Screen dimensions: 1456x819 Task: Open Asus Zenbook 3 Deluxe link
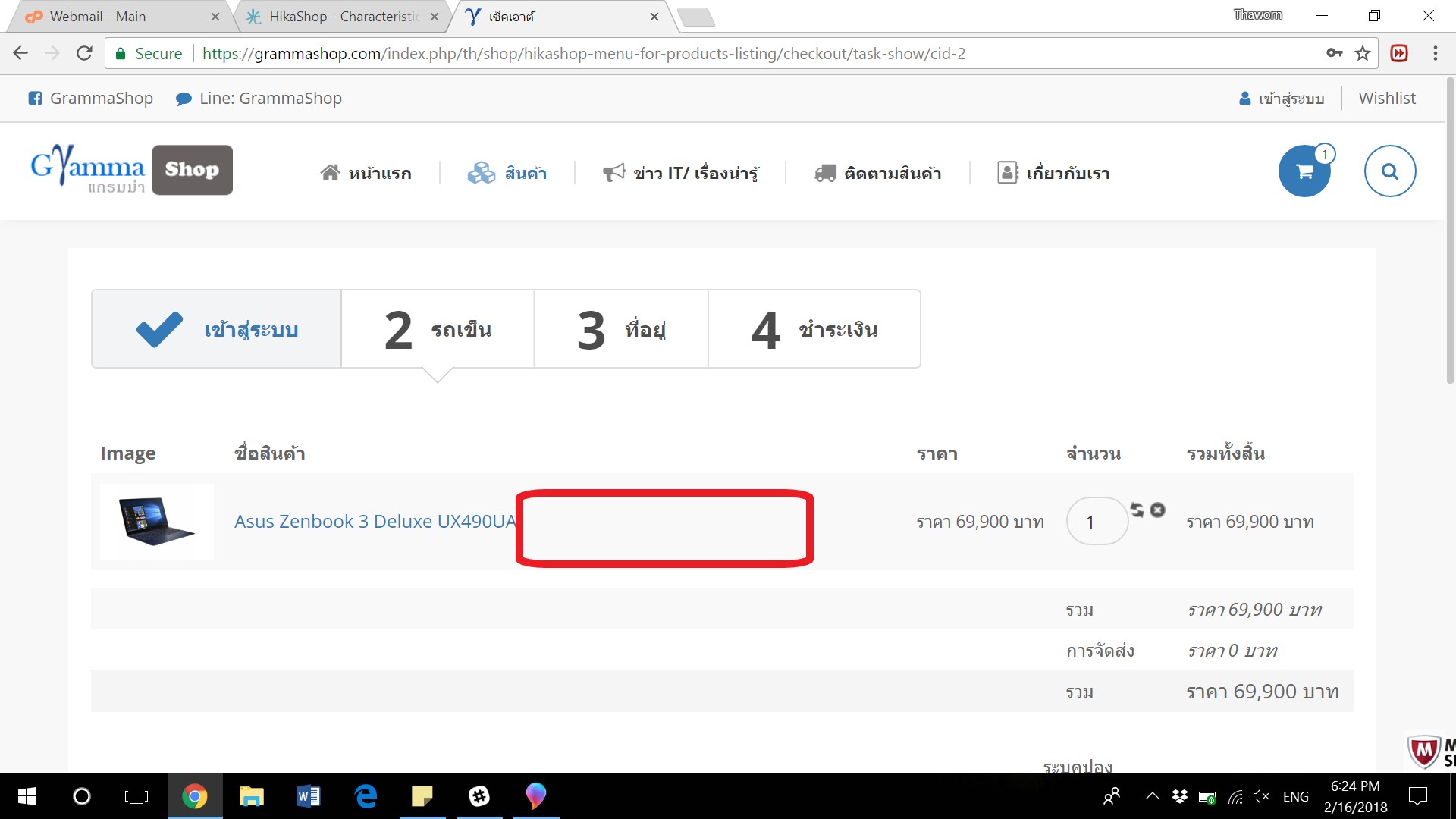pyautogui.click(x=375, y=522)
